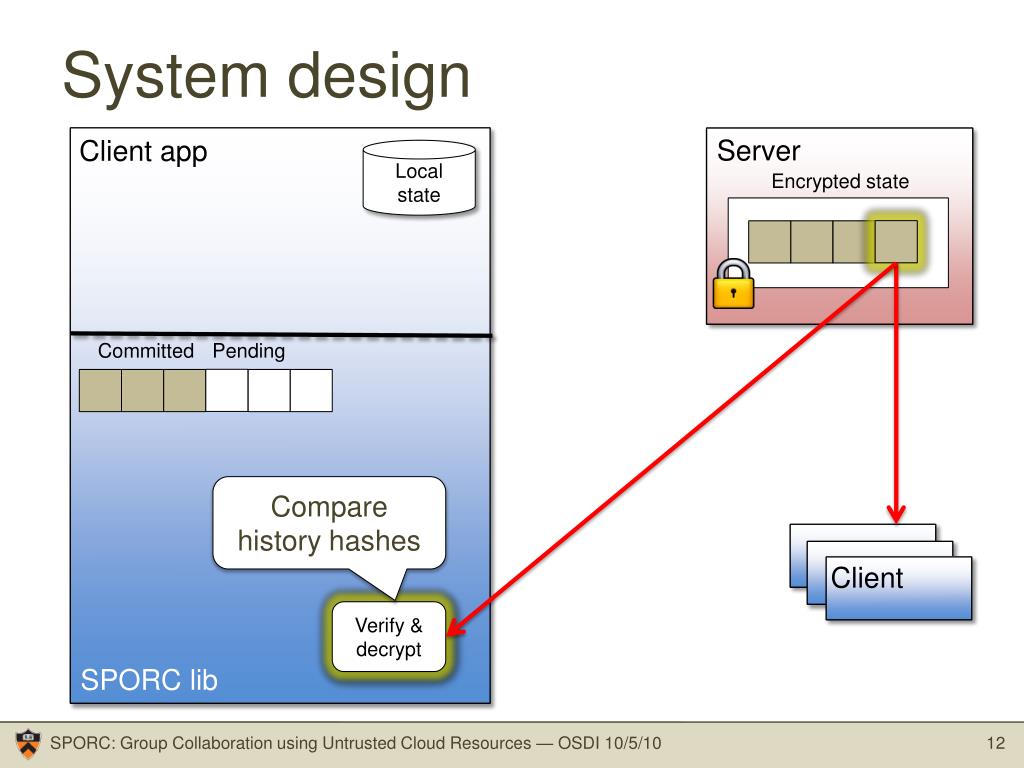Click the Princeton shield logo in footer
This screenshot has height=768, width=1024.
coord(27,744)
